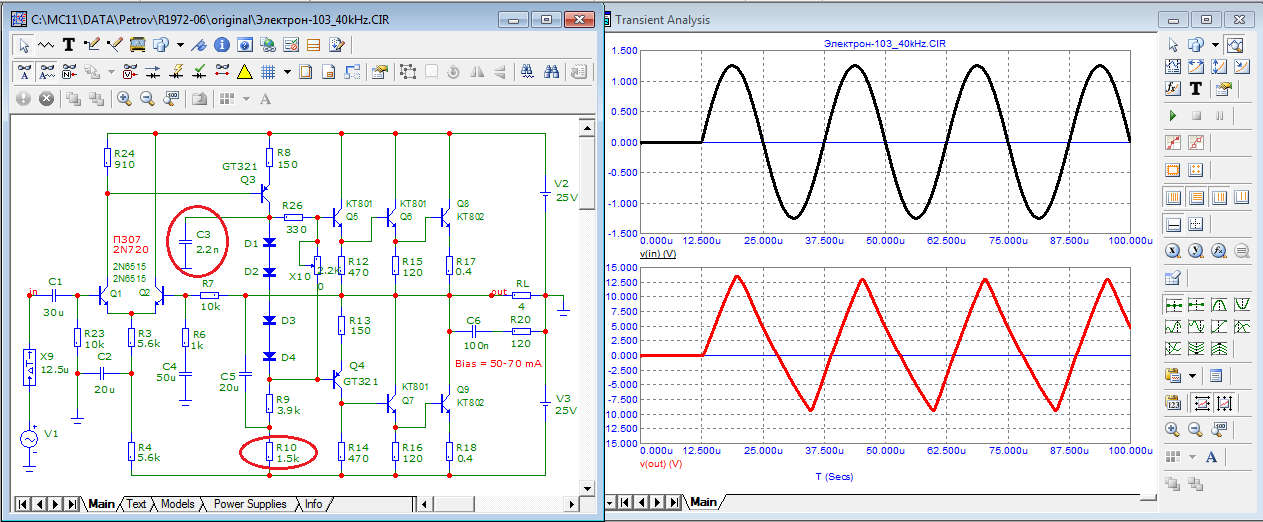This screenshot has height=522, width=1263.
Task: Click the Wire drawing tool
Action: pos(92,45)
